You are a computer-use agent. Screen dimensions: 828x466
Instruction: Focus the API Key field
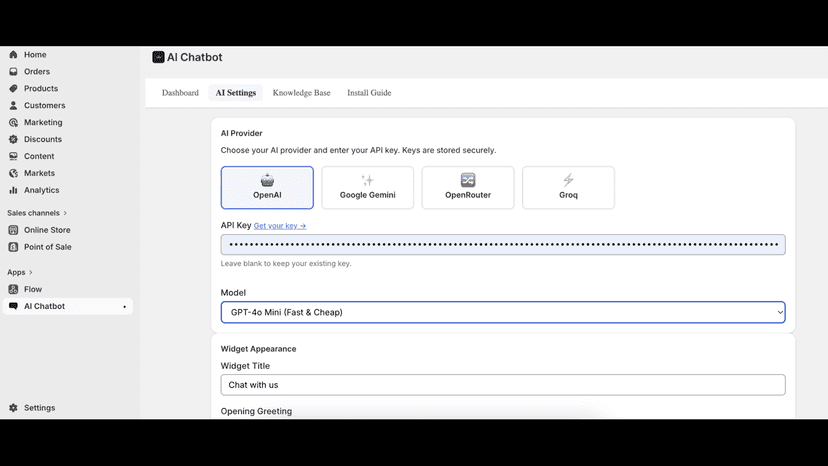(x=503, y=245)
